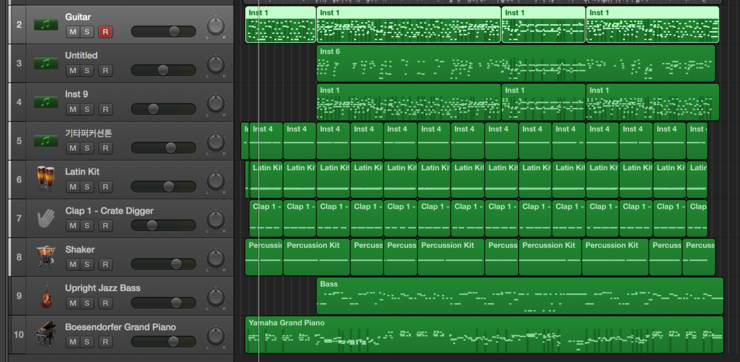Image resolution: width=740 pixels, height=362 pixels.
Task: Click the Latin Kit volume slider
Action: point(163,186)
